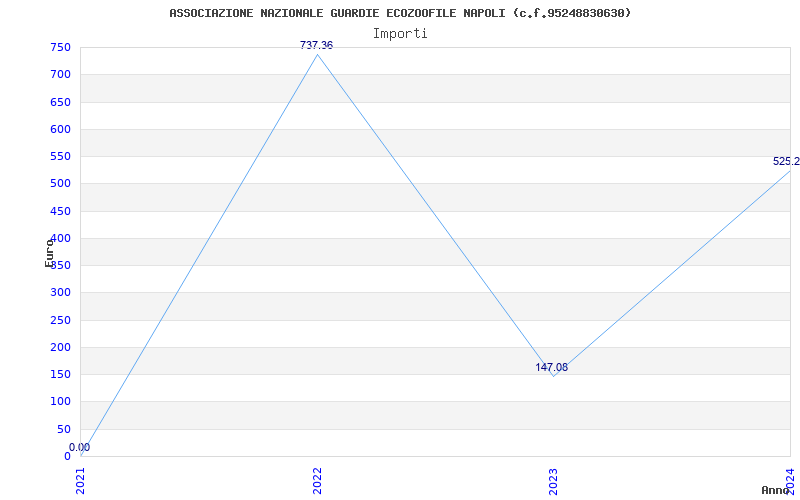Click the 2024 x-axis year label
This screenshot has width=800, height=500.
789,480
